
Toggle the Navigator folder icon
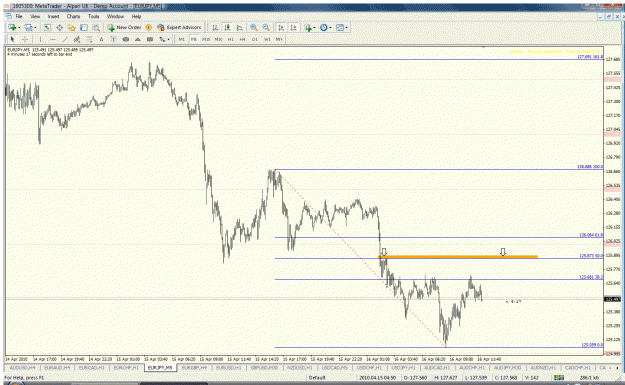point(71,28)
